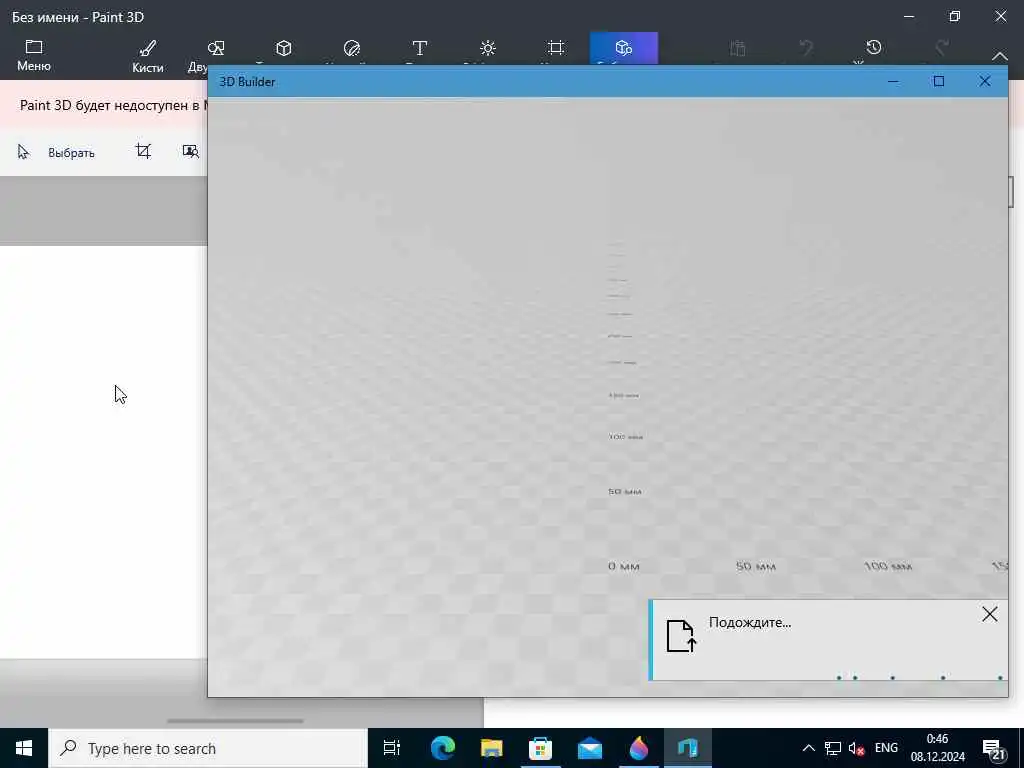Open network status in system tray
This screenshot has width=1024, height=768.
pyautogui.click(x=833, y=748)
